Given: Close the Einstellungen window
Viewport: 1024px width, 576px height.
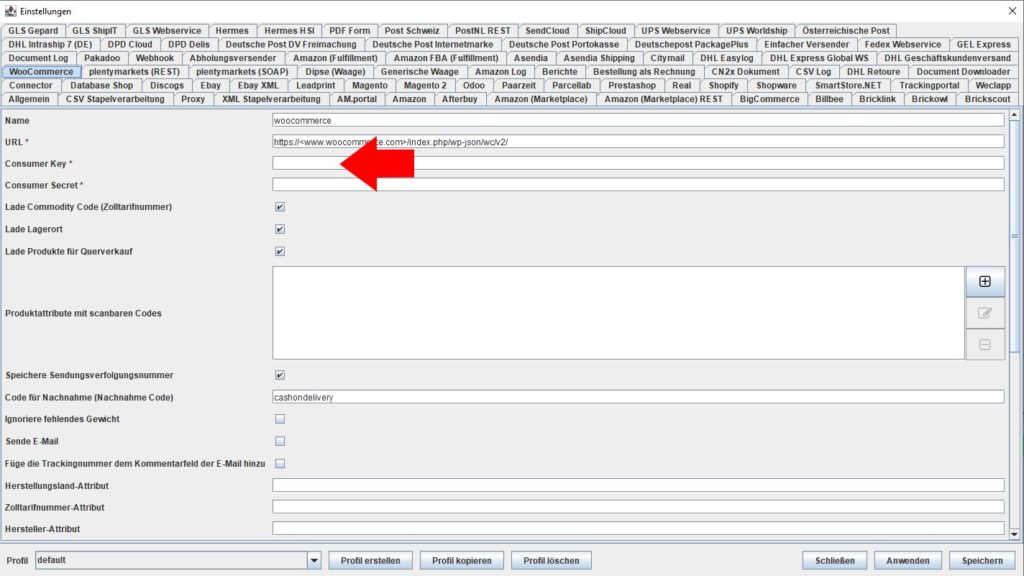Looking at the screenshot, I should (x=1012, y=11).
